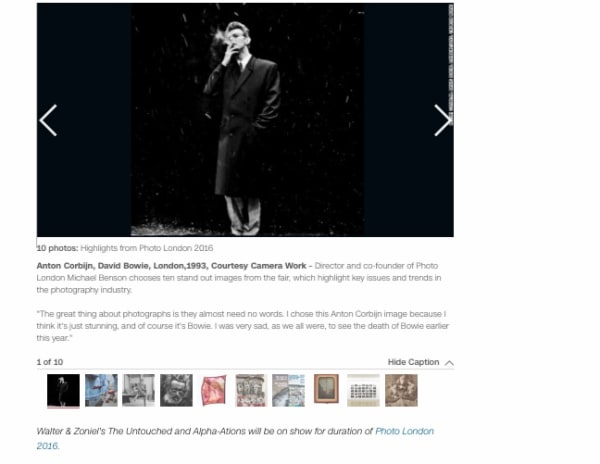Select the second blue-toned thumbnail
Viewport: 600px width, 464px height.
101,390
